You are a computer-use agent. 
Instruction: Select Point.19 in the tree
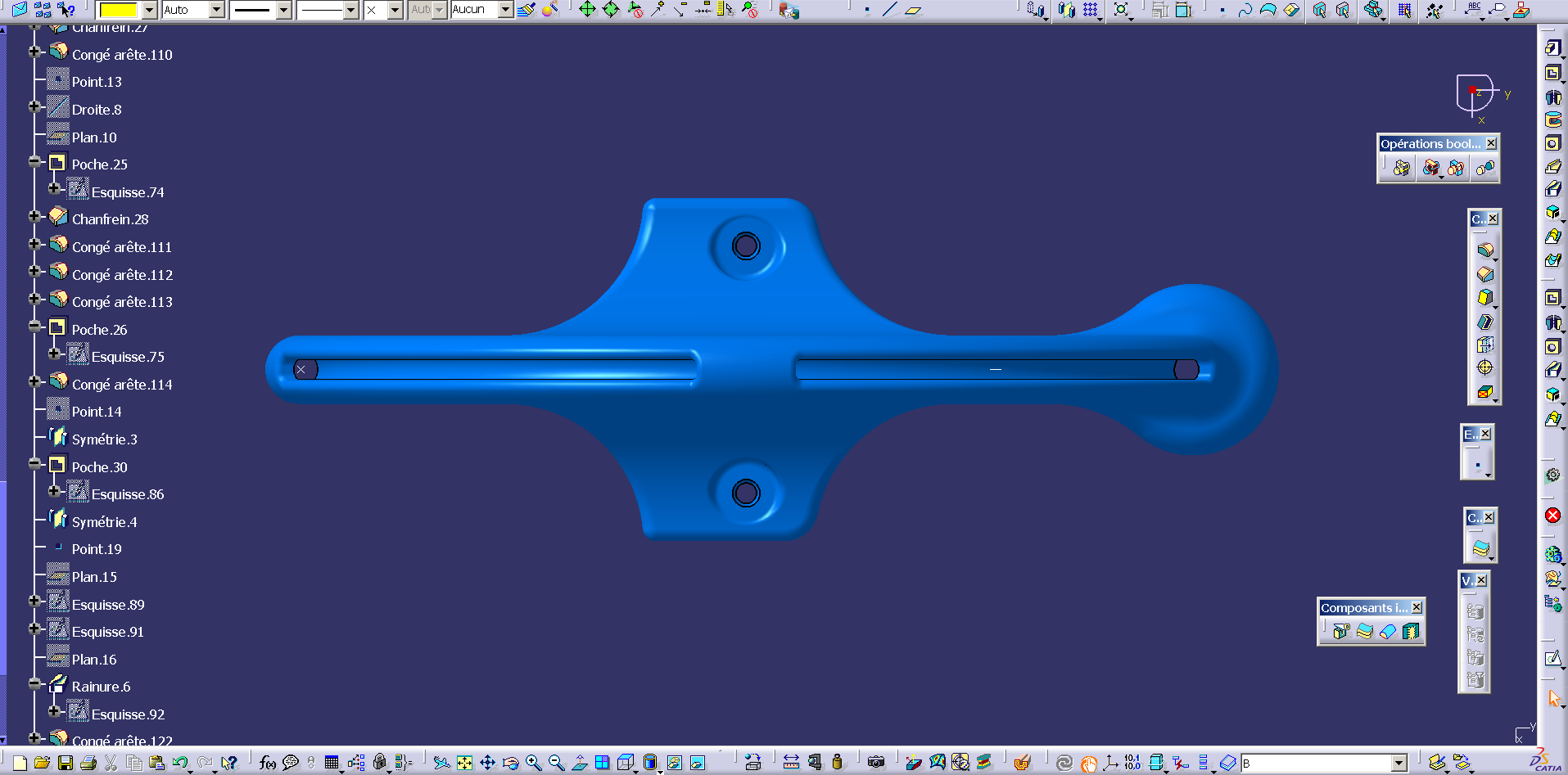tap(97, 549)
